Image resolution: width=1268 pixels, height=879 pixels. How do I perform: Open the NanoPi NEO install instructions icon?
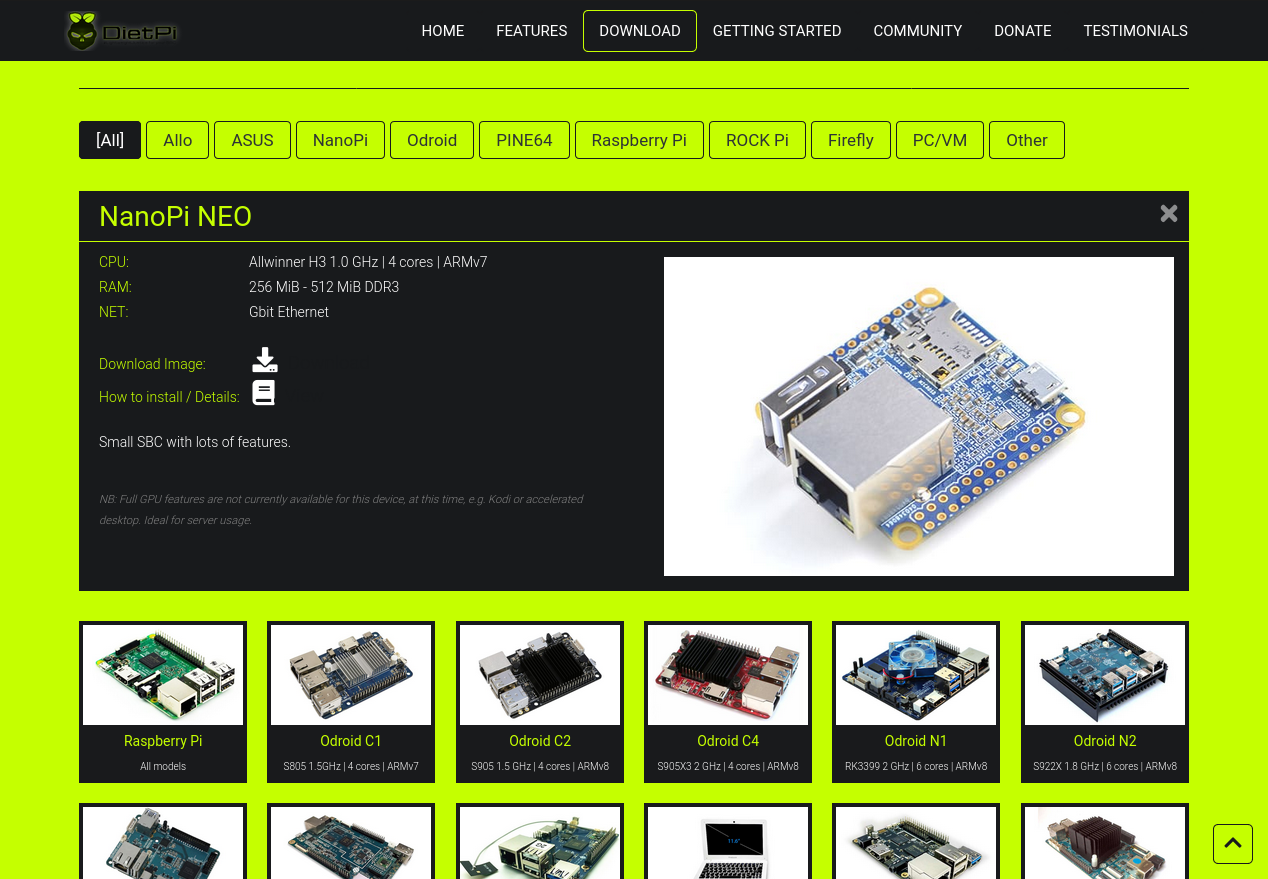pos(263,392)
